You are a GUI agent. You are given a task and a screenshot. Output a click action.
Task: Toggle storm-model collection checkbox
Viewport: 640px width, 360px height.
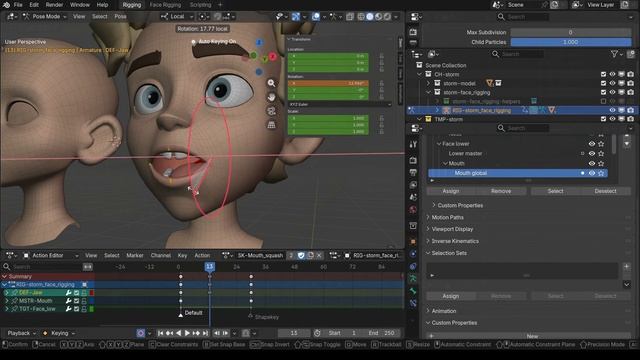[603, 83]
